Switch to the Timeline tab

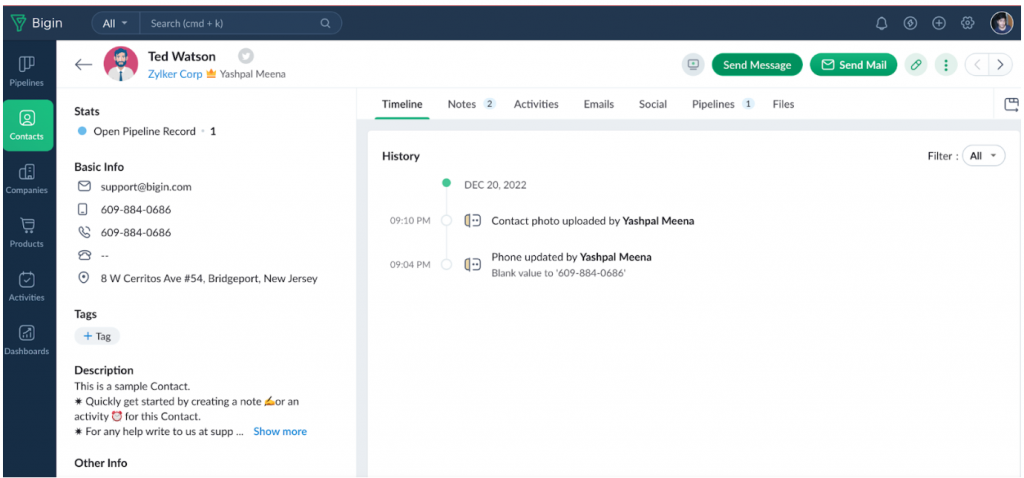tap(402, 104)
